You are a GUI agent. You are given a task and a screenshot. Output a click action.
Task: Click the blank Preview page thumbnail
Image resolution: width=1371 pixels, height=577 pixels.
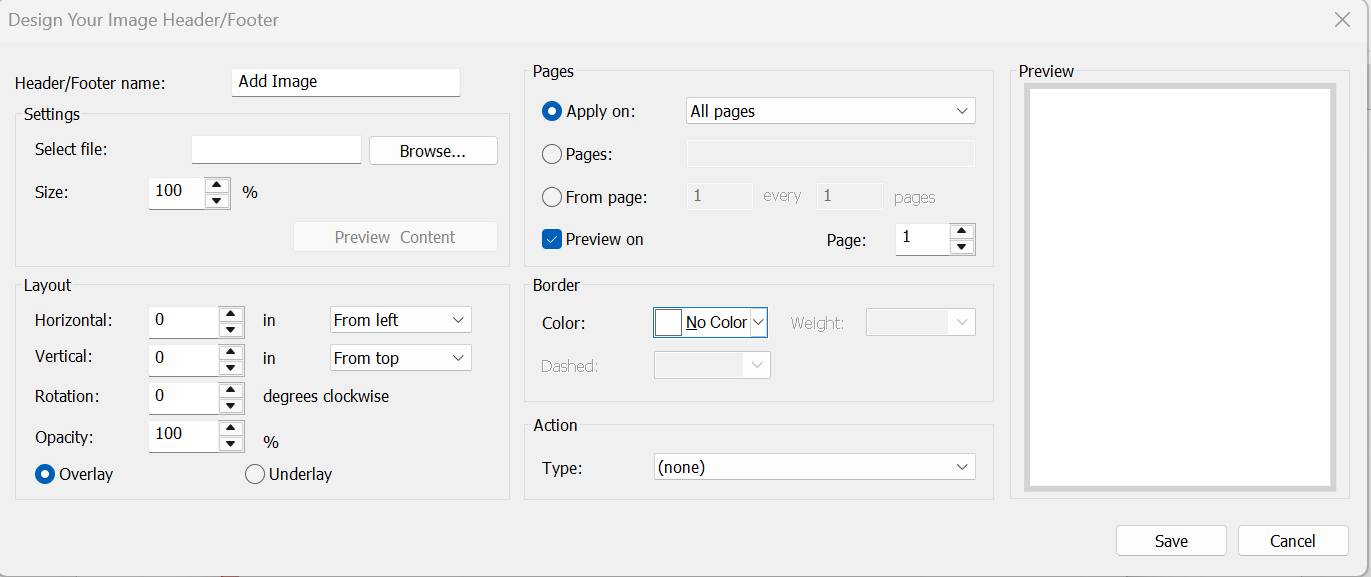[x=1181, y=287]
